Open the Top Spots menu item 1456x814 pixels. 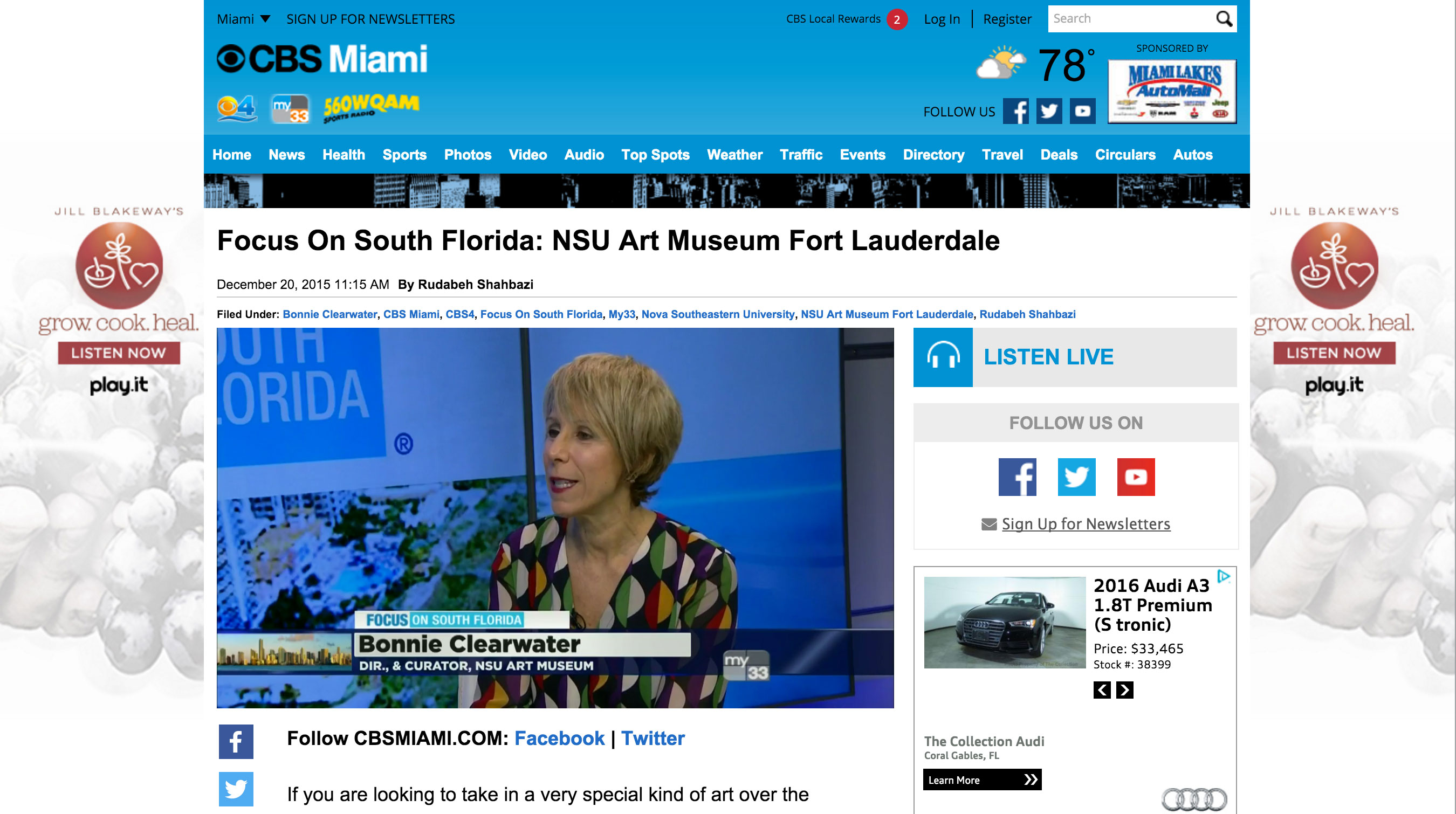click(x=656, y=155)
